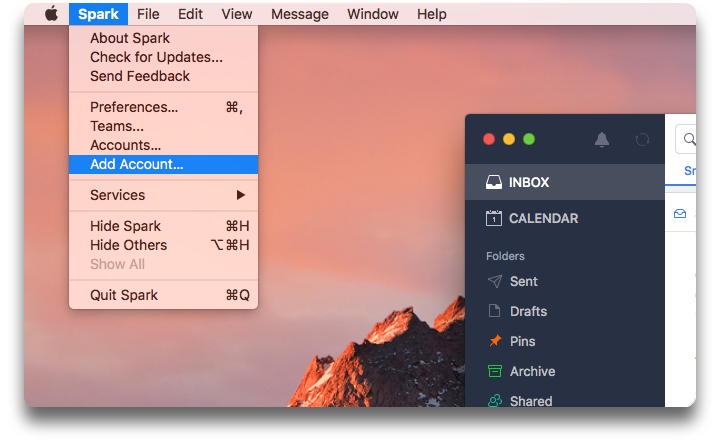The width and height of the screenshot is (720, 440).
Task: Open the Apple menu icon
Action: click(x=51, y=14)
